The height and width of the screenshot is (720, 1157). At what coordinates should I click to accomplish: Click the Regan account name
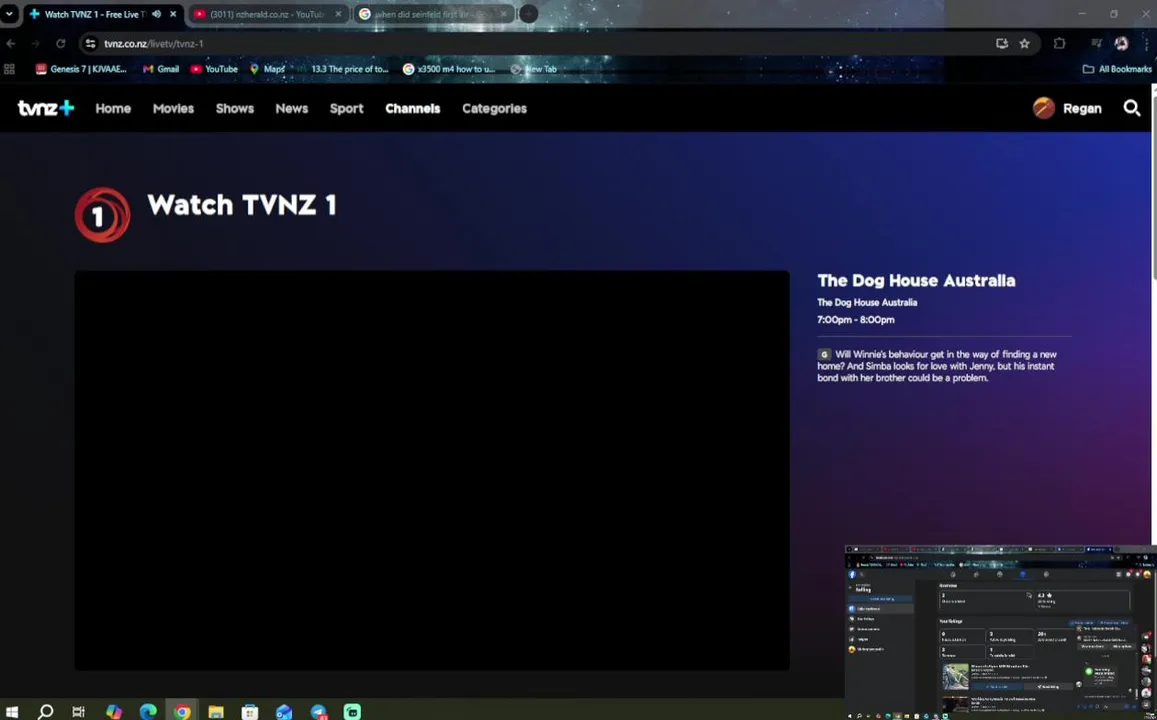[x=1082, y=108]
